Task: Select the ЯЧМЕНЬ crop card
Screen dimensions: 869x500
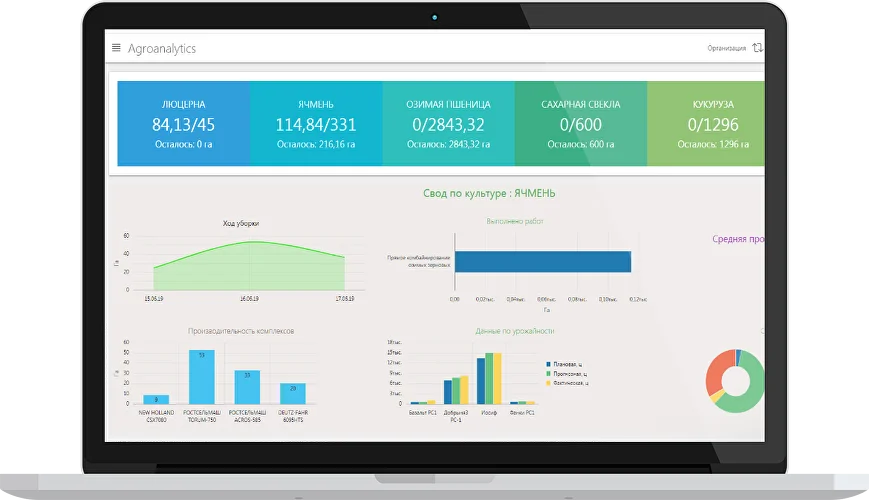Action: (316, 124)
